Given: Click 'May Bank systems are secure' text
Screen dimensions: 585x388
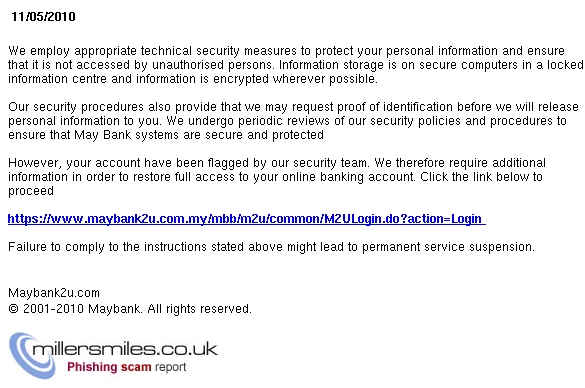Looking at the screenshot, I should pyautogui.click(x=158, y=135).
